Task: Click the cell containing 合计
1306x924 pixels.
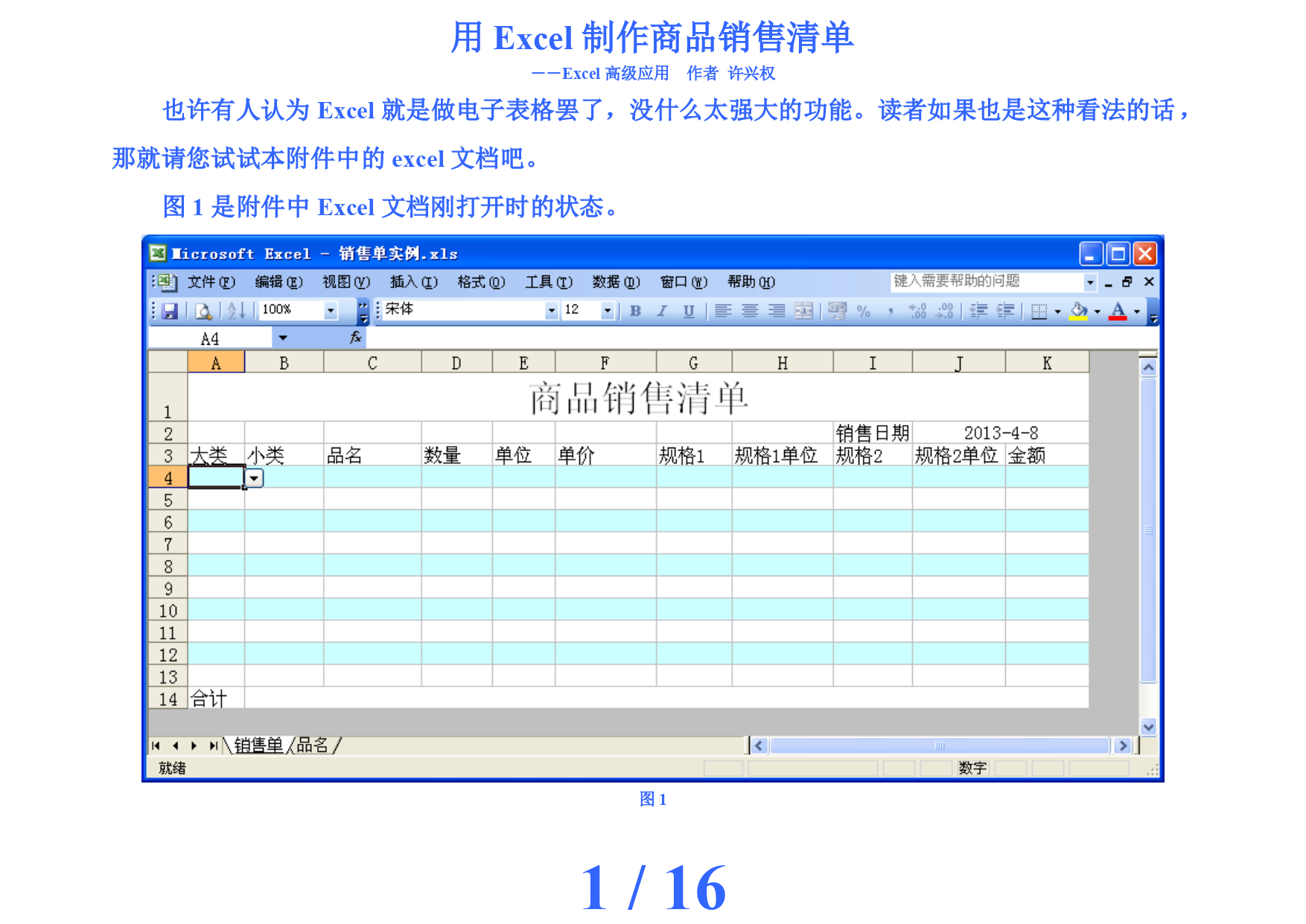Action: 216,698
